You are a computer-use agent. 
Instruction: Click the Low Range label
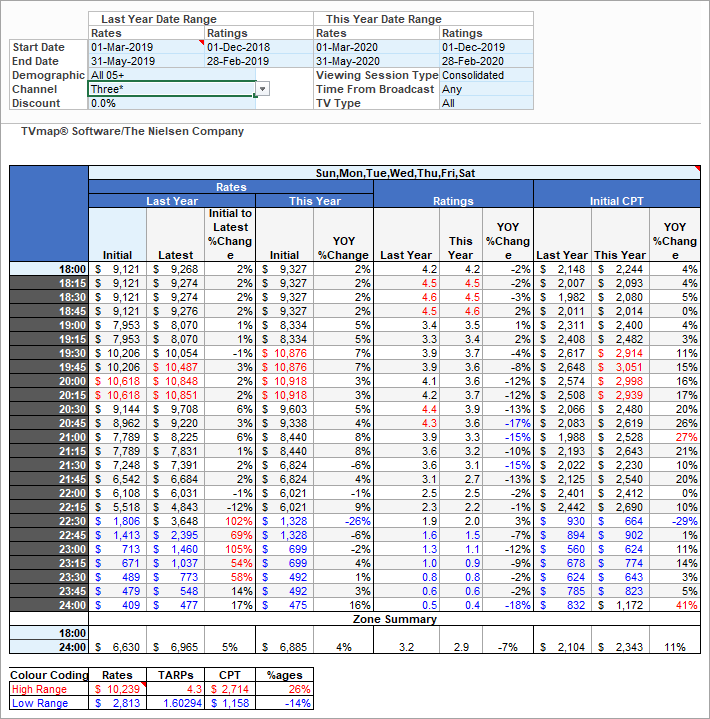pos(49,703)
